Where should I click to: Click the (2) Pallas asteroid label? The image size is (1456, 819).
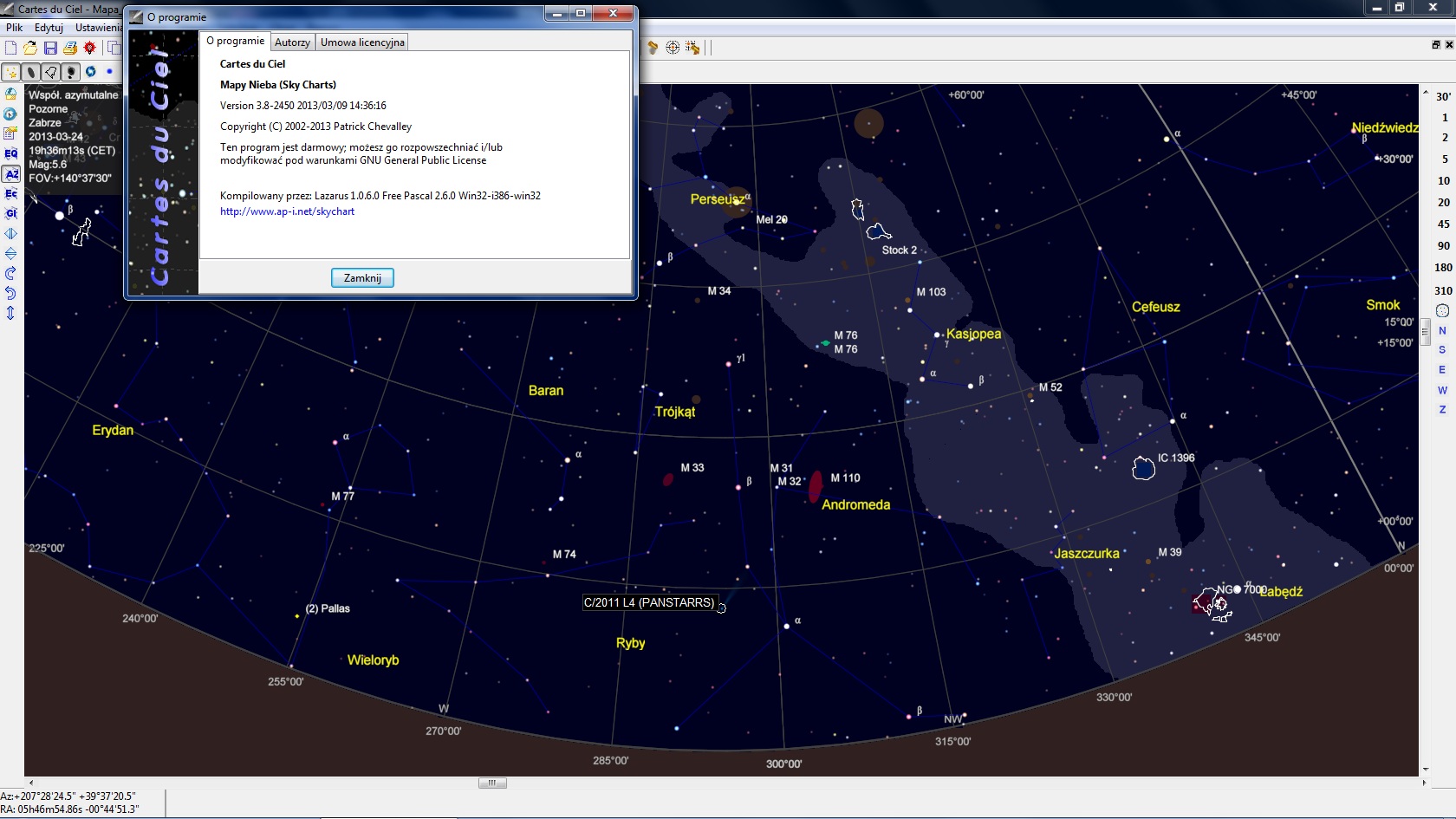pyautogui.click(x=328, y=608)
